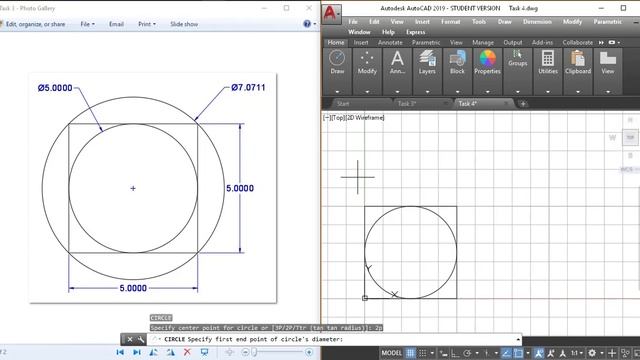Click the new drawing tab plus icon
The image size is (640, 360).
click(523, 104)
